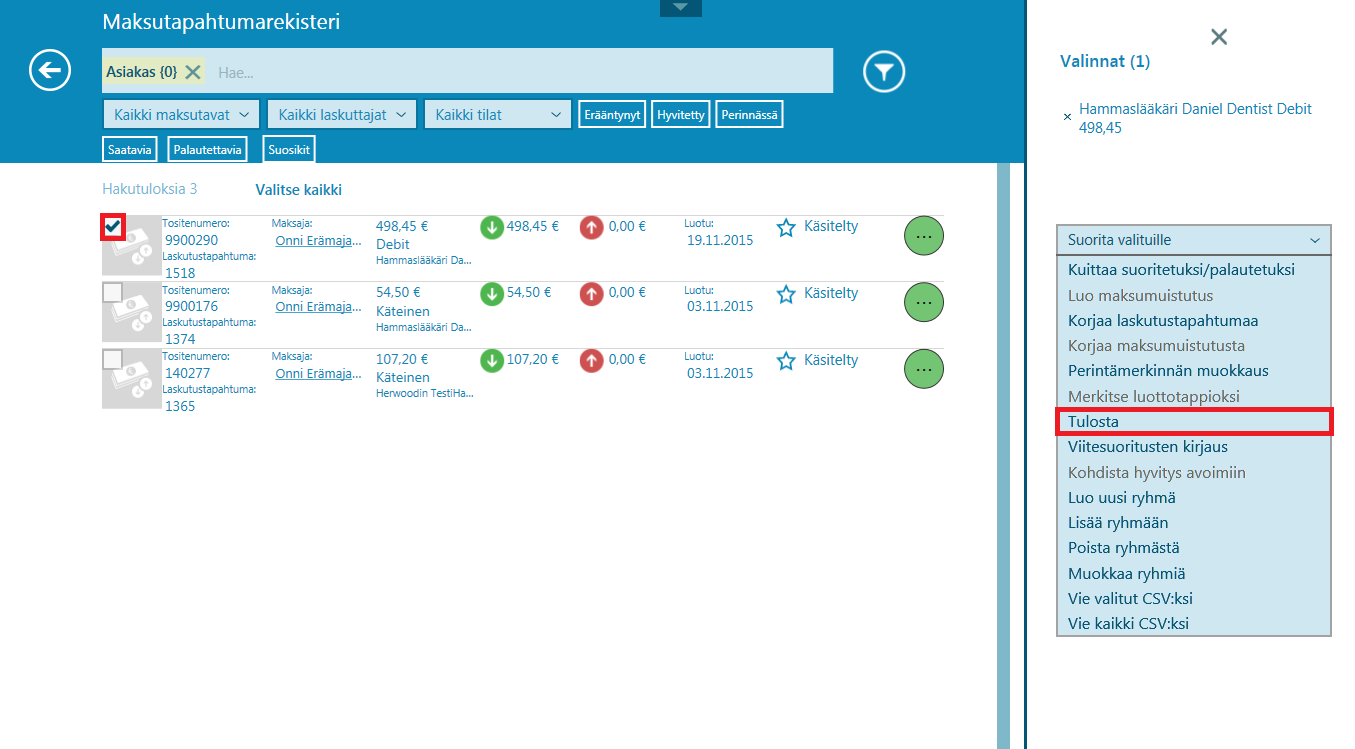The image size is (1355, 749).
Task: Toggle the Hyvitetty filter
Action: tap(681, 115)
